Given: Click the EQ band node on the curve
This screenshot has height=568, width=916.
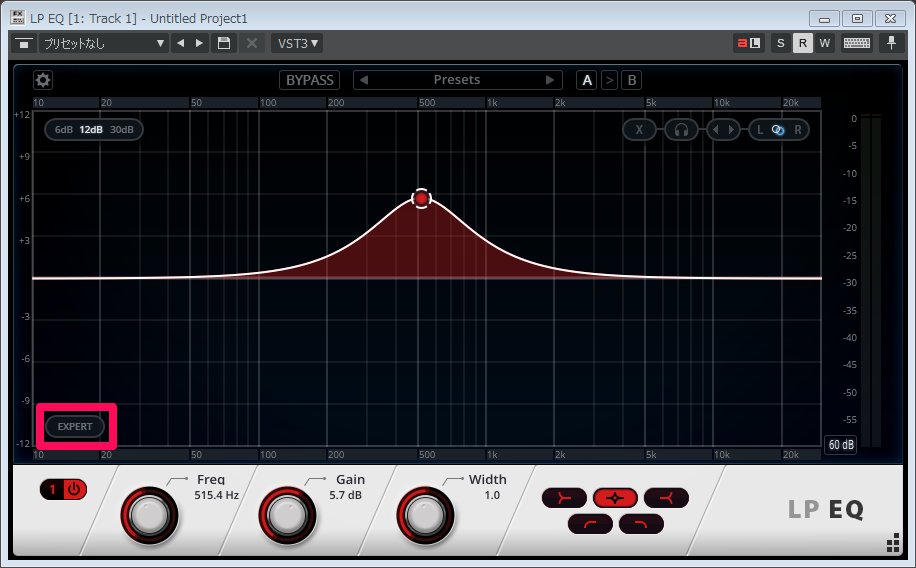Looking at the screenshot, I should point(422,199).
